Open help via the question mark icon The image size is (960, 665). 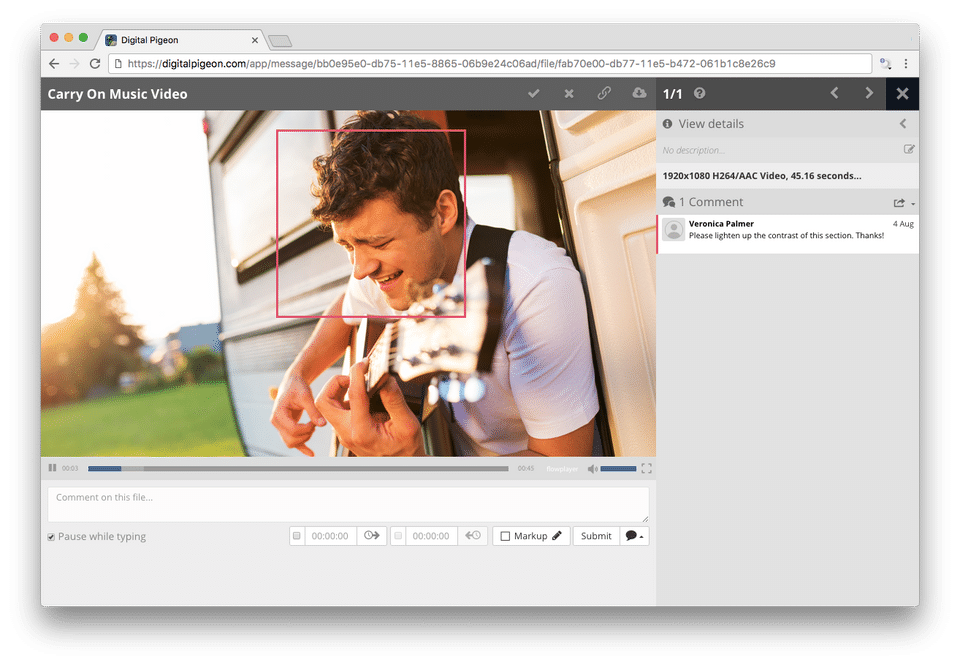[x=699, y=93]
